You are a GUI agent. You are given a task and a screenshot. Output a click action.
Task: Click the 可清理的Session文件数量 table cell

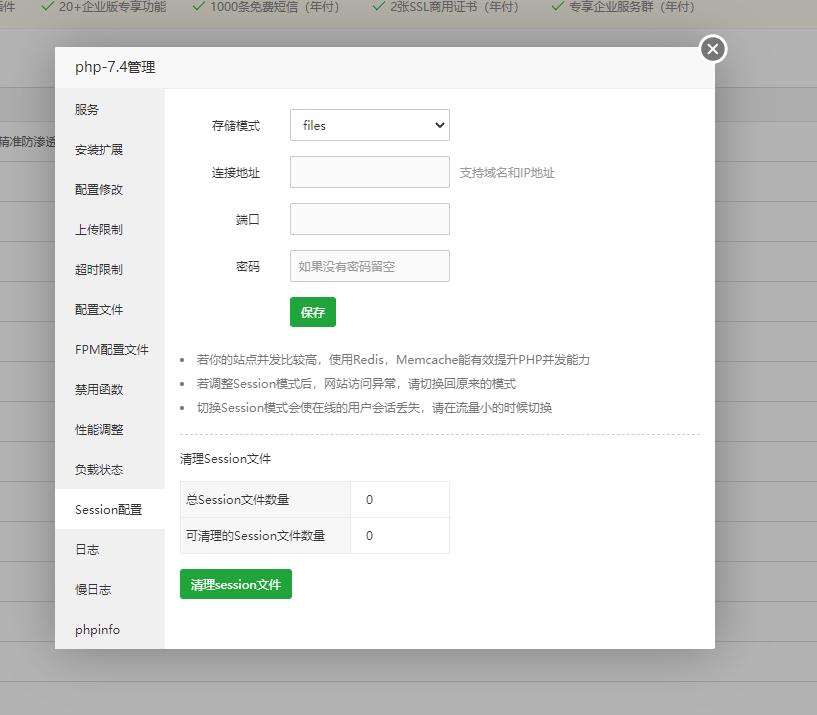(x=265, y=535)
